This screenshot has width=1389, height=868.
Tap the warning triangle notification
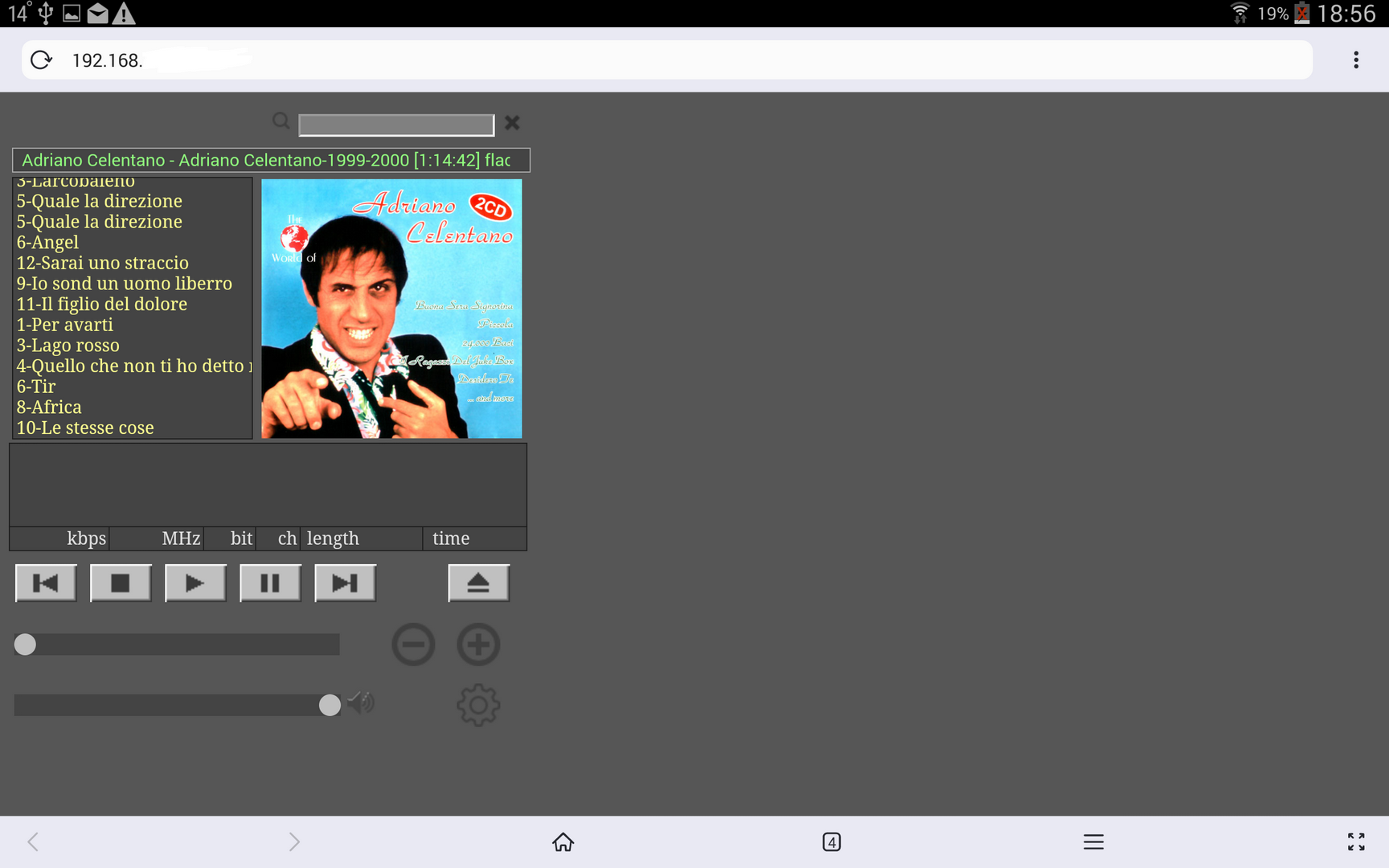[x=124, y=13]
